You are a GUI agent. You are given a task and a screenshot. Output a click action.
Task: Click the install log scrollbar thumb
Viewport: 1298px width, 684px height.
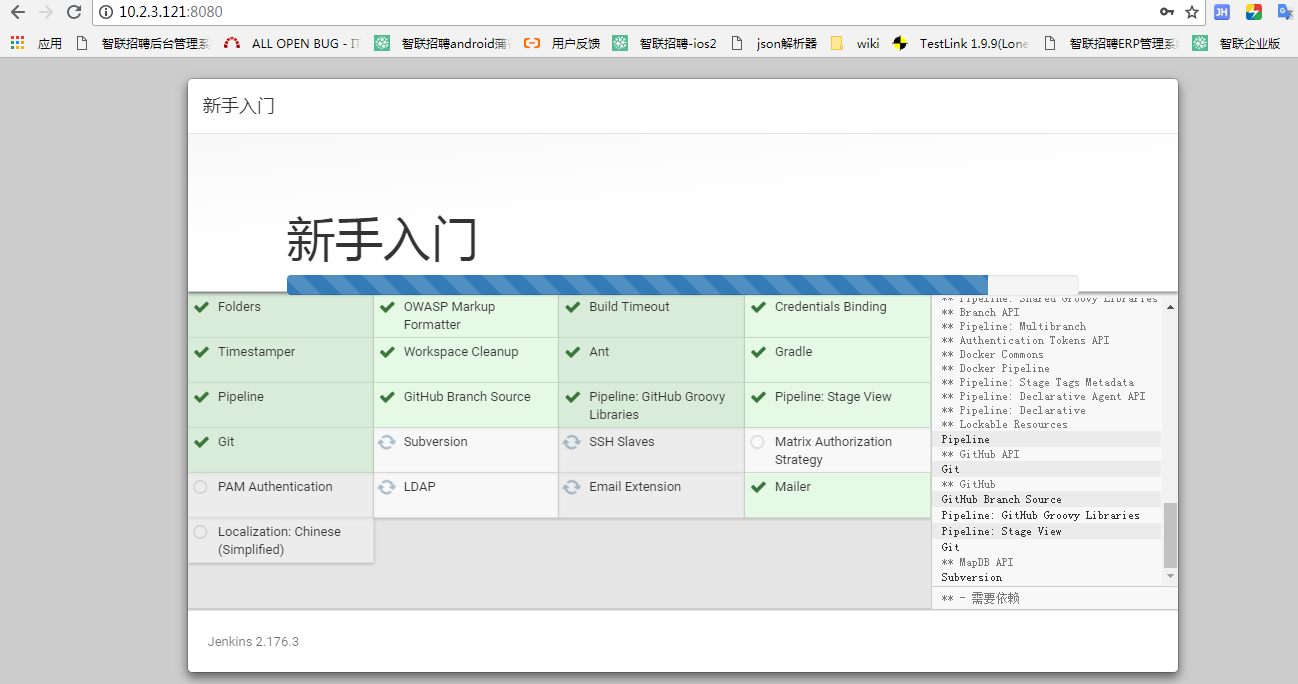pyautogui.click(x=1170, y=536)
